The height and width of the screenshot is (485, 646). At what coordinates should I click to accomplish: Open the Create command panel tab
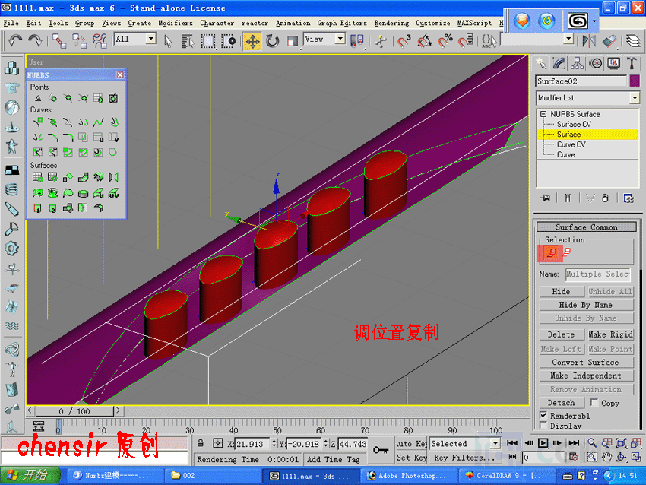pyautogui.click(x=541, y=63)
